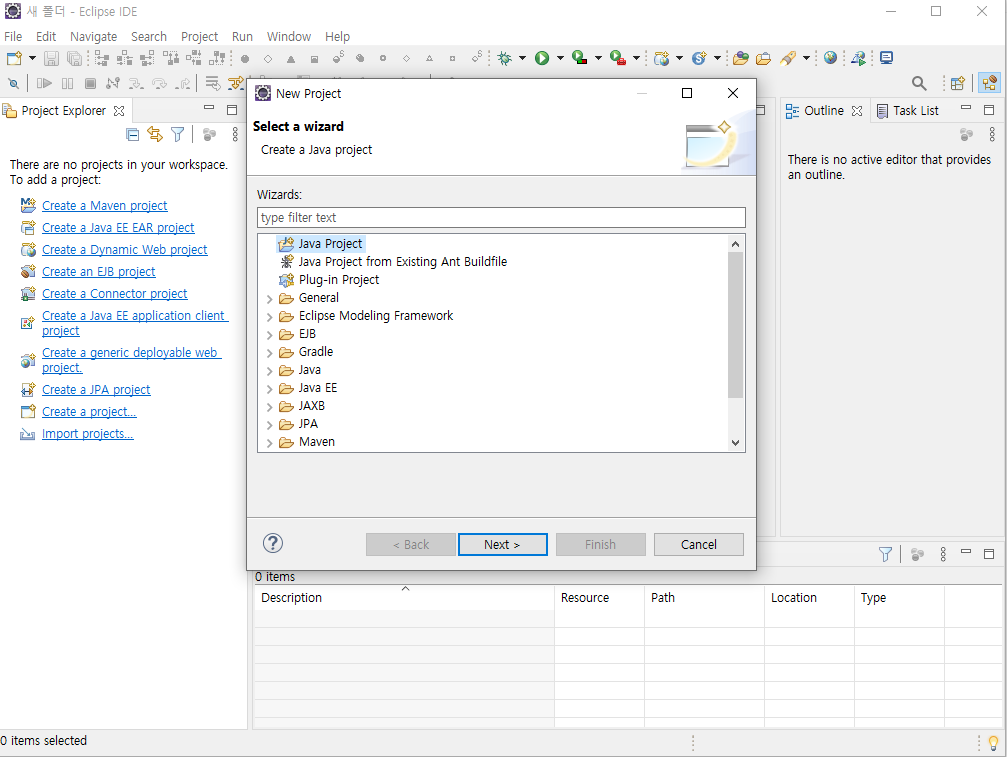The width and height of the screenshot is (1007, 757).
Task: Open the Run dropdown arrow
Action: 560,58
